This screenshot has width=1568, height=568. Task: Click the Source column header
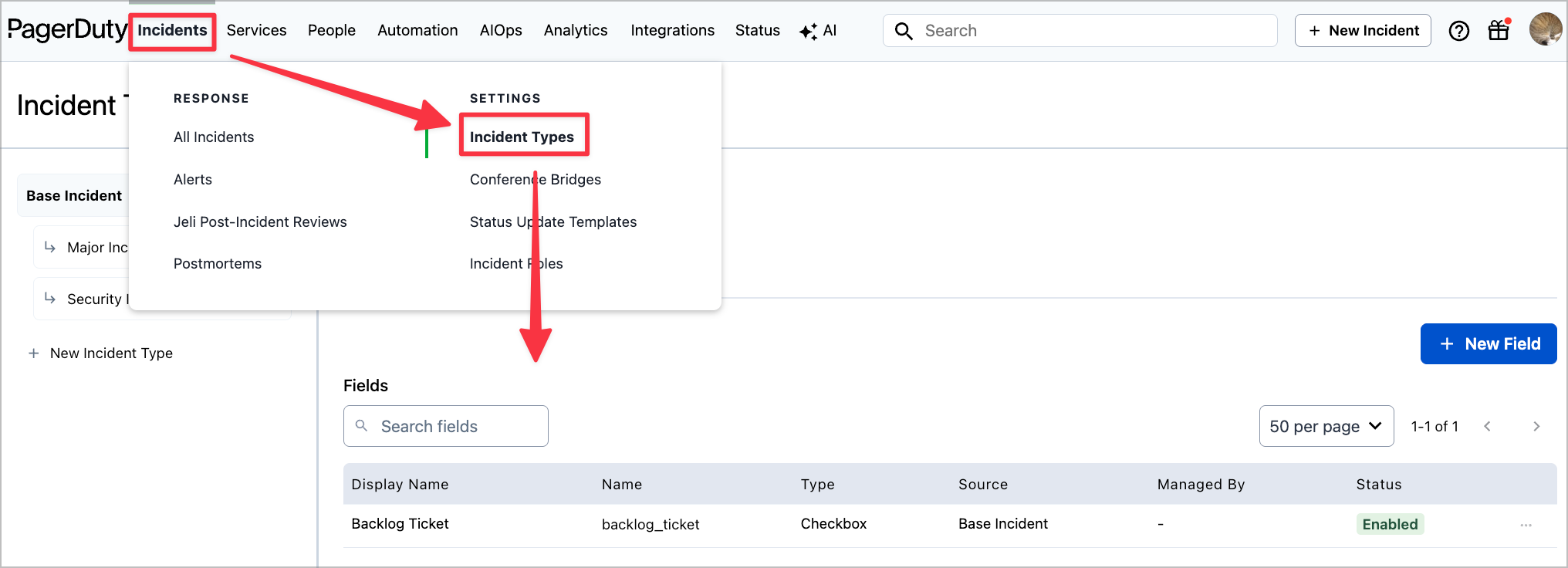click(983, 484)
